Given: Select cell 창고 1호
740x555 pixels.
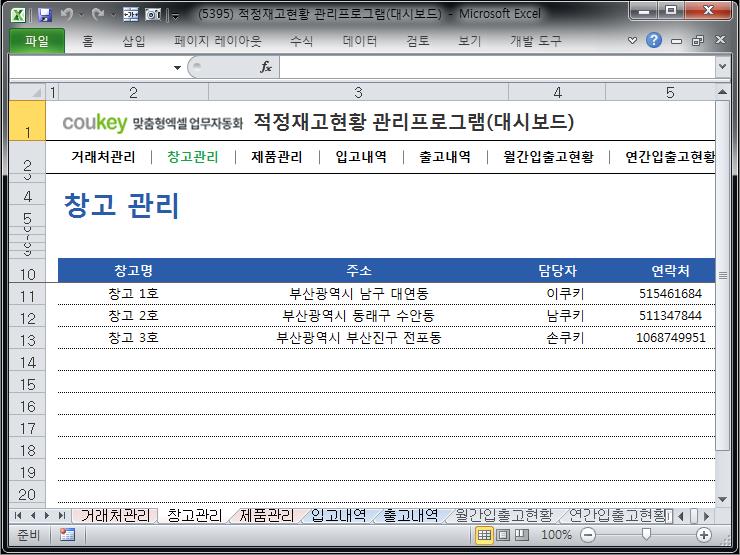Looking at the screenshot, I should (x=133, y=294).
